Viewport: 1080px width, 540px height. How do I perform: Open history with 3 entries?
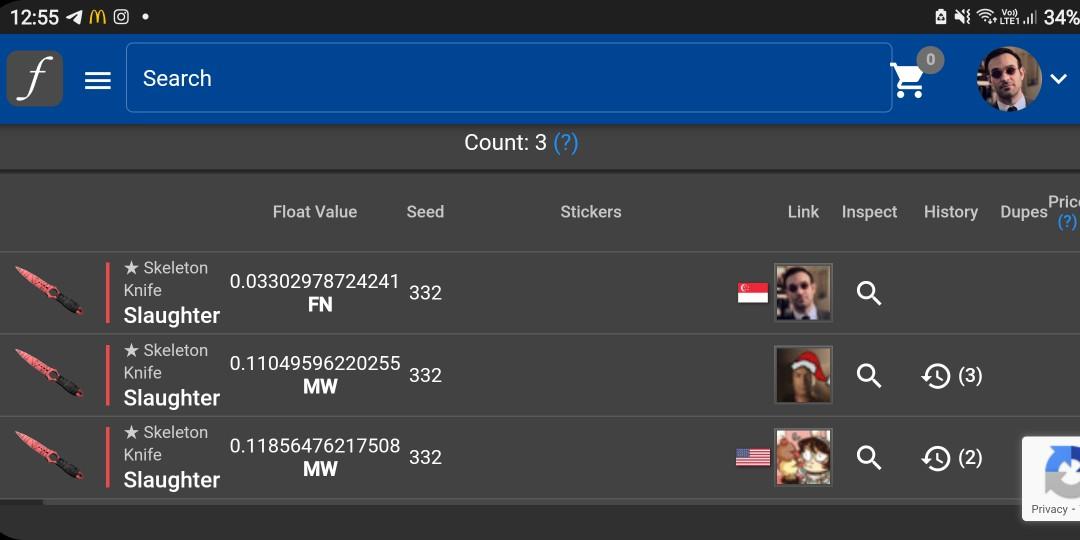coord(950,376)
